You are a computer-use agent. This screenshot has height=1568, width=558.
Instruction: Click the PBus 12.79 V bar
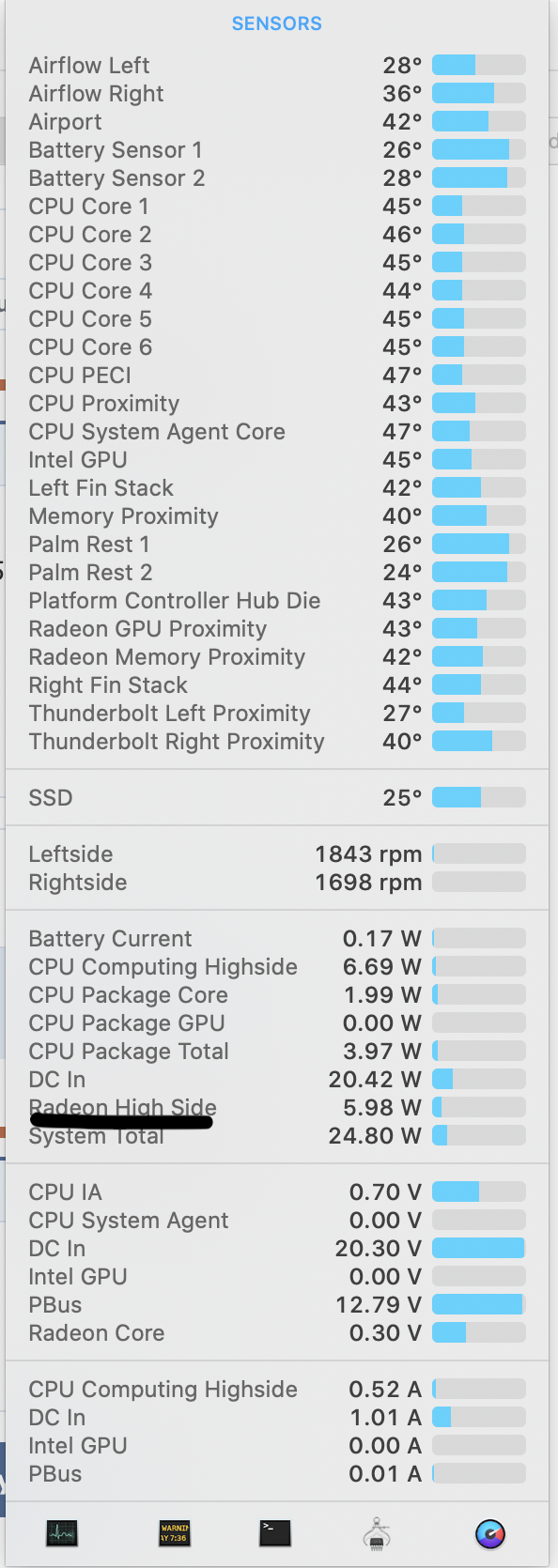pyautogui.click(x=479, y=1305)
